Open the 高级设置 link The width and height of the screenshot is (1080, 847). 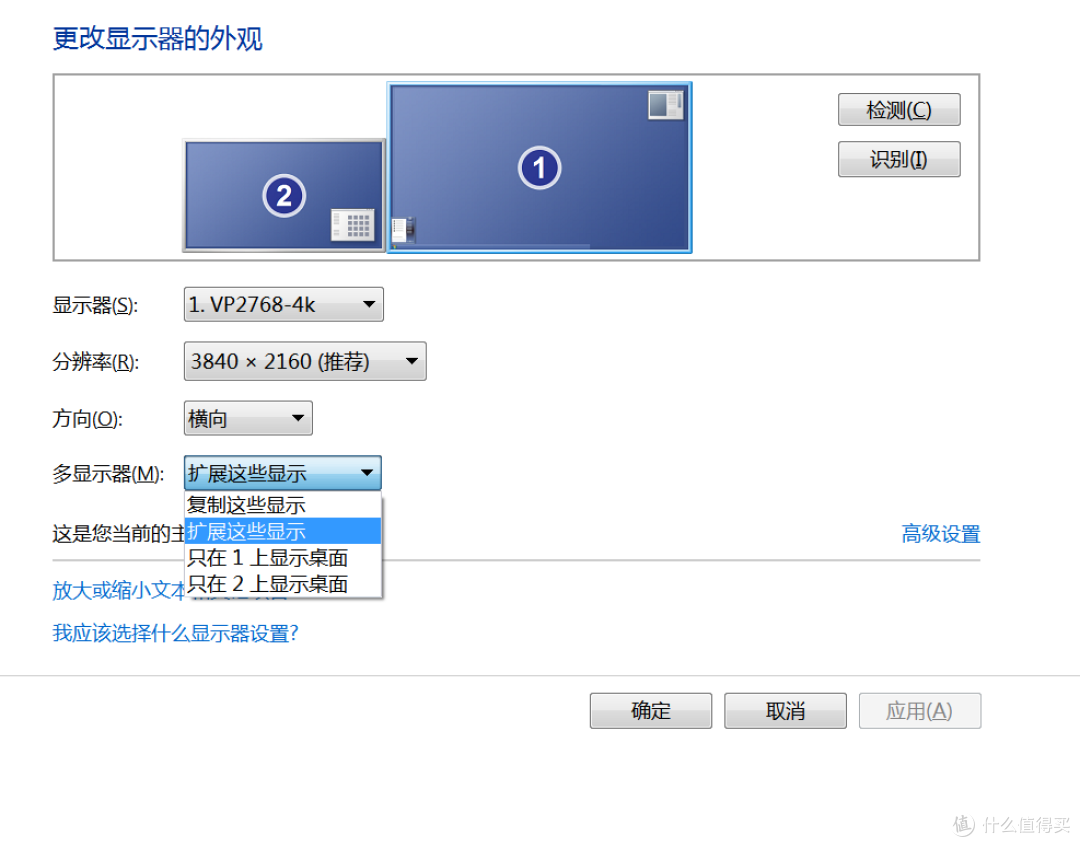940,534
